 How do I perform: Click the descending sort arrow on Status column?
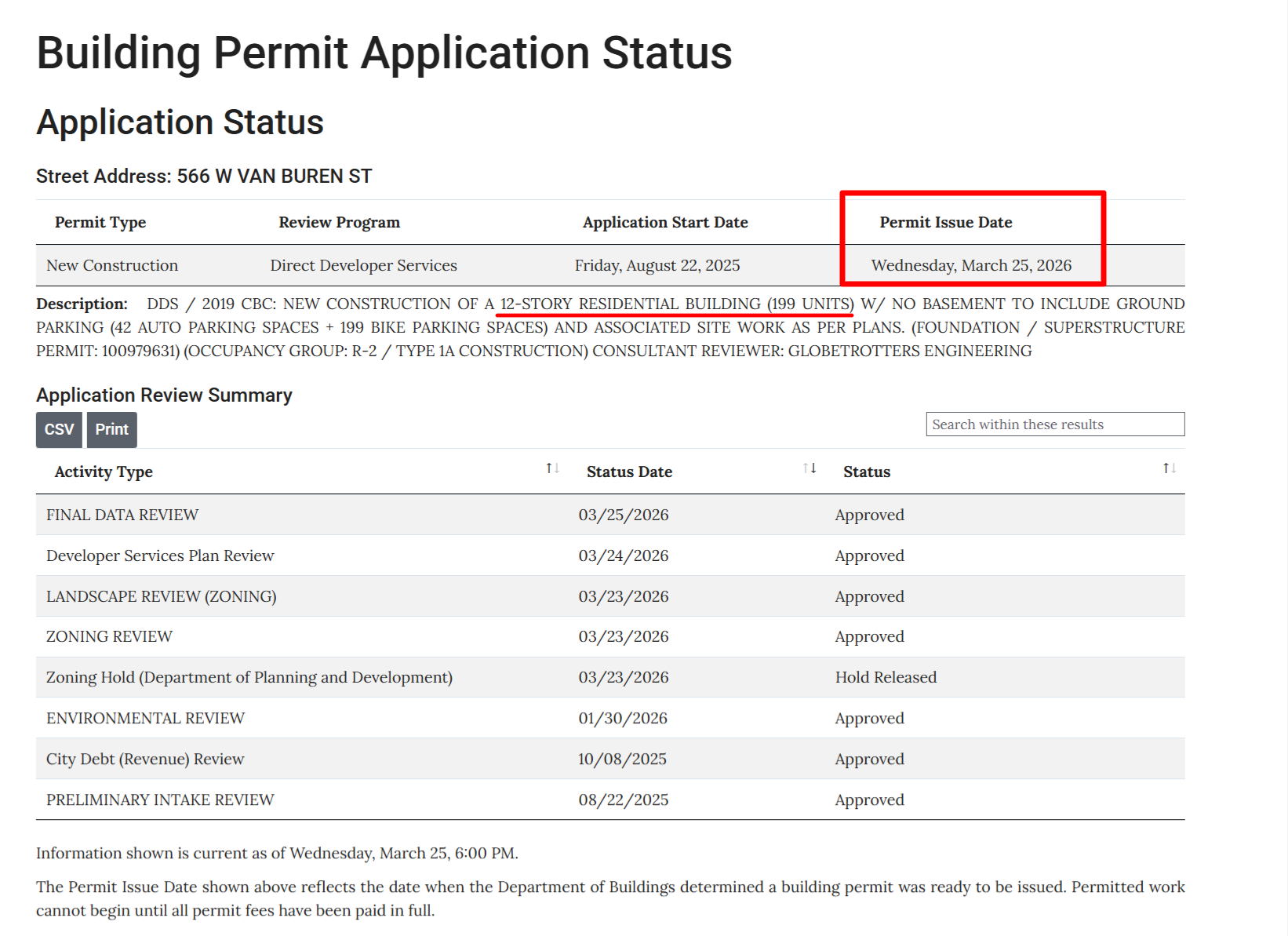tap(1172, 468)
